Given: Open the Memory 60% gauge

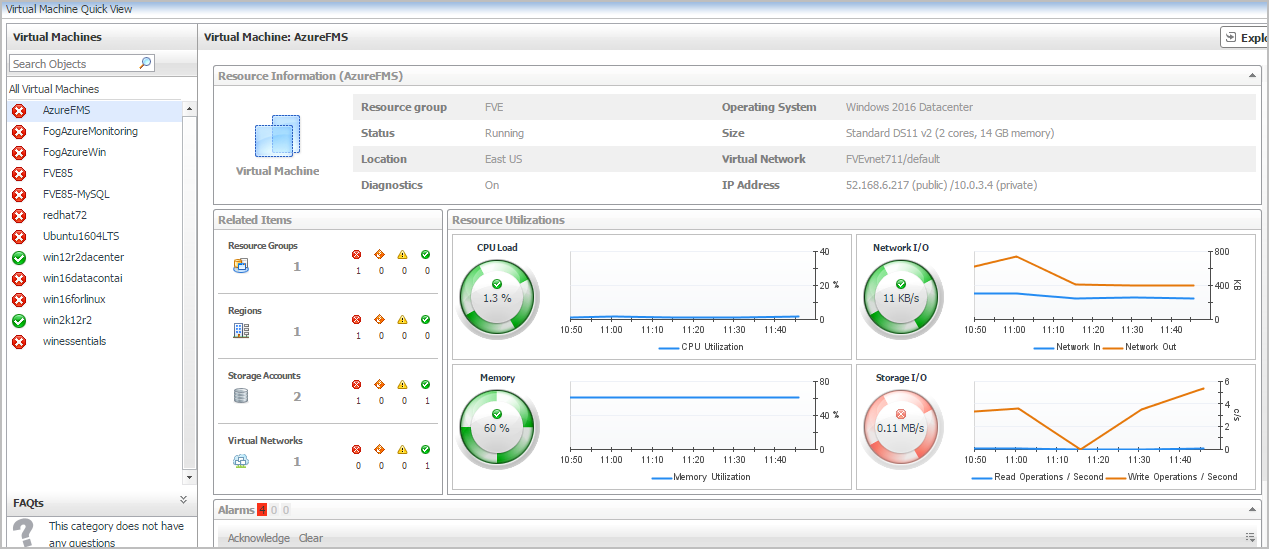Looking at the screenshot, I should (497, 426).
